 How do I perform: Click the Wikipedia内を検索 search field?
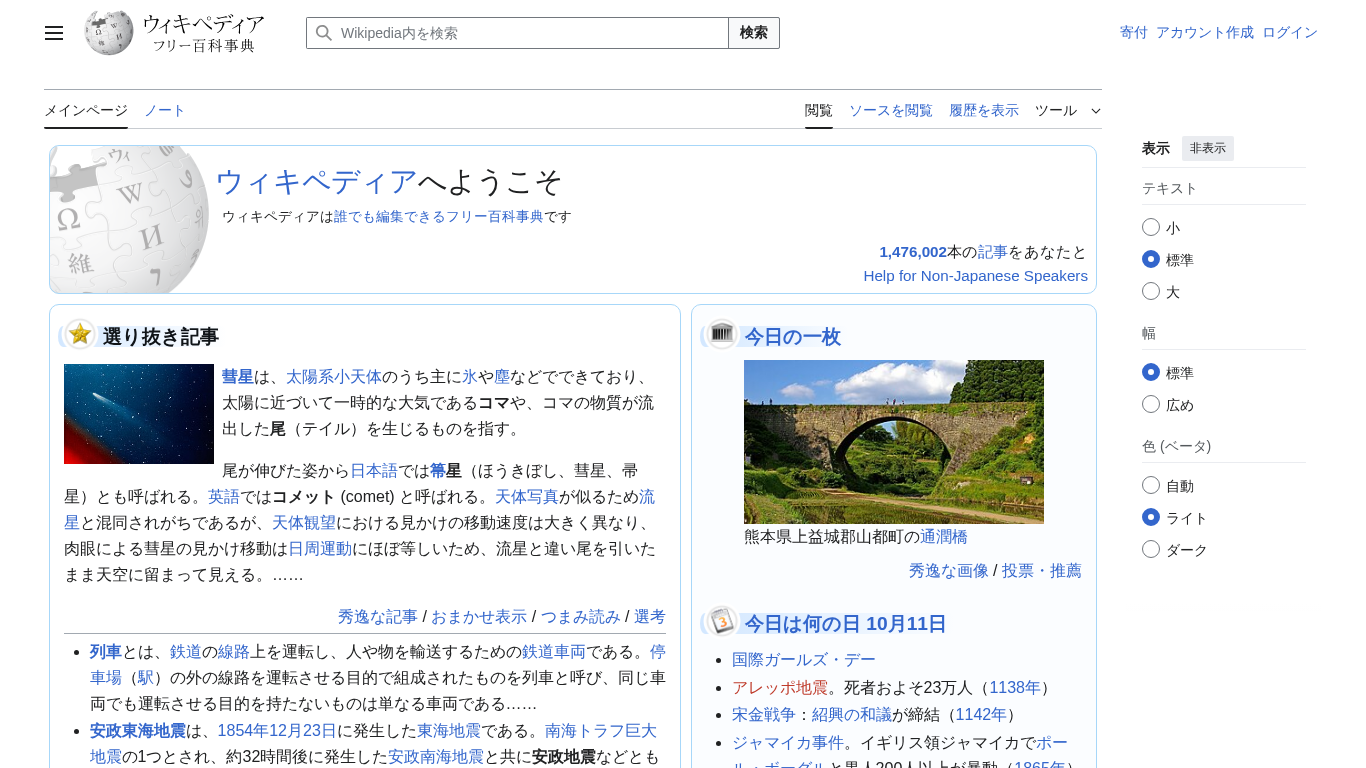(517, 33)
